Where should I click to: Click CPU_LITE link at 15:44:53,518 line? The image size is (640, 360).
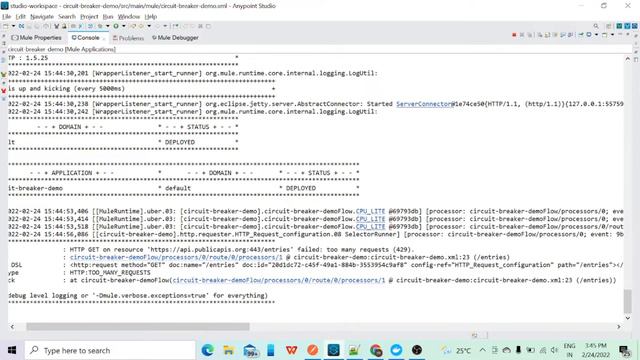click(370, 227)
